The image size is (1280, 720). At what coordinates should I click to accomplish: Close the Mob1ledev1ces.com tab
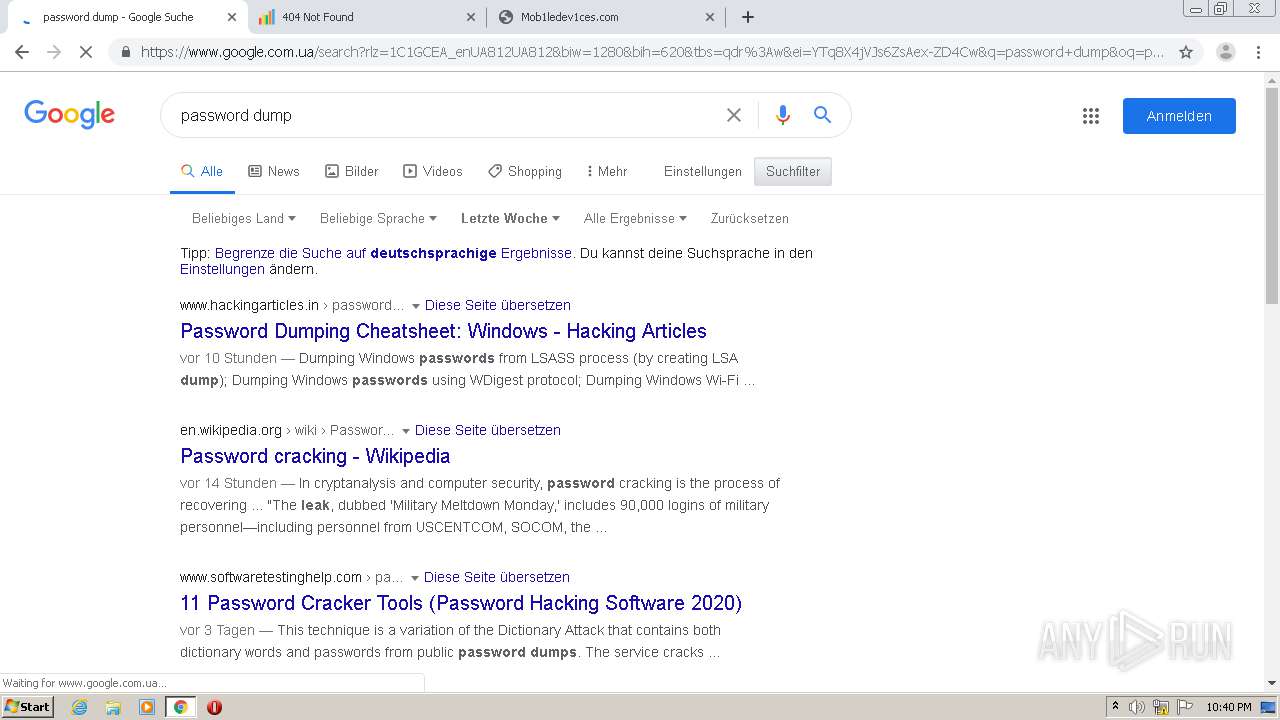(x=710, y=17)
